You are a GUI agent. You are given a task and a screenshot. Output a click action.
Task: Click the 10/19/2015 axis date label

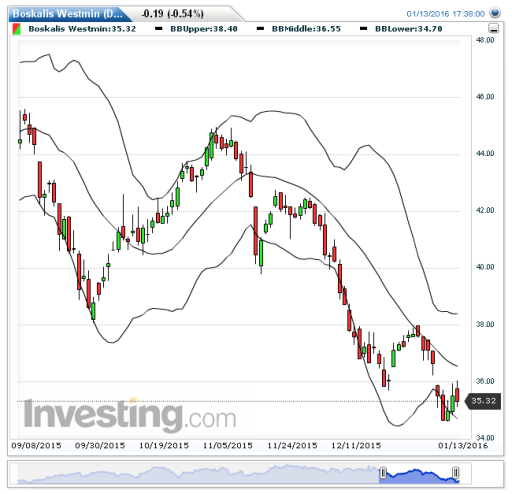point(164,446)
